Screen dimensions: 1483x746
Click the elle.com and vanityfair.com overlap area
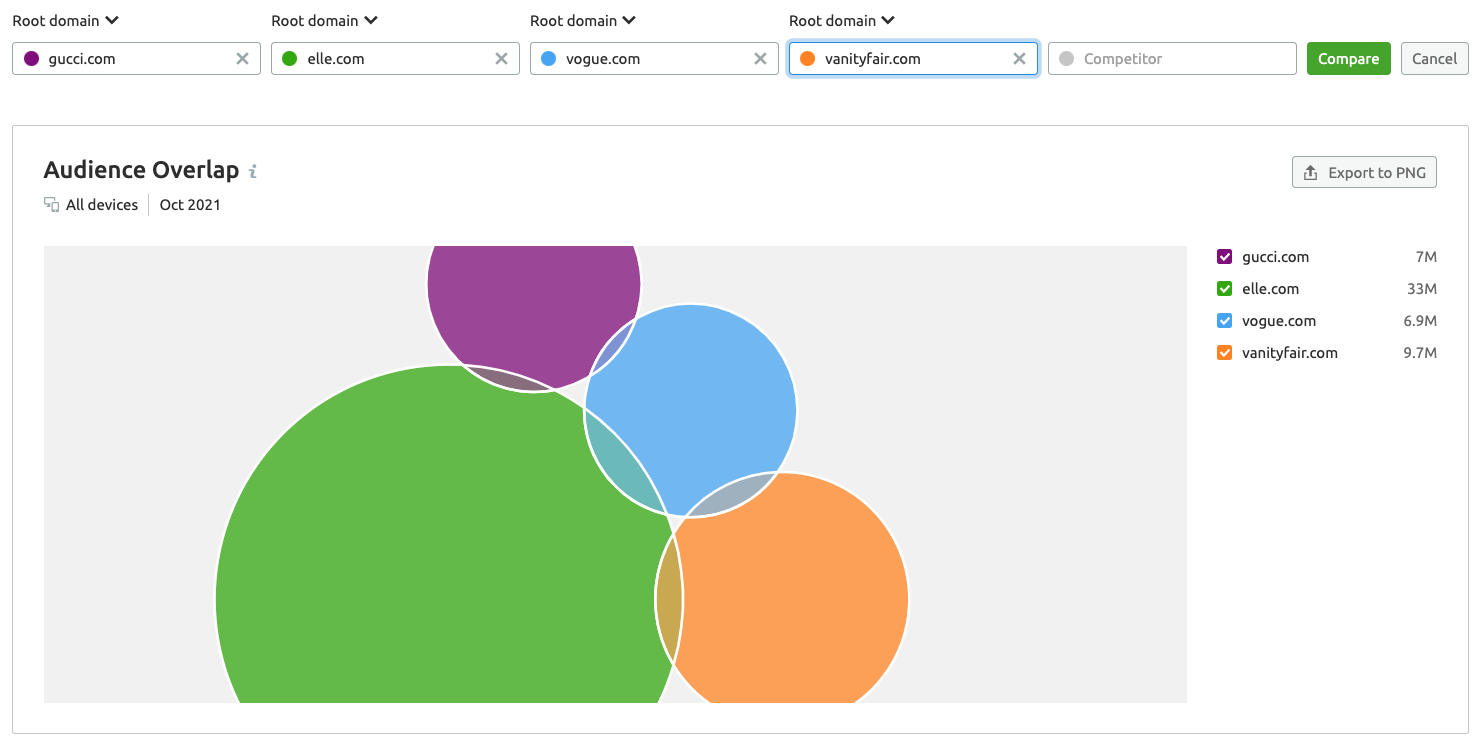tap(669, 600)
